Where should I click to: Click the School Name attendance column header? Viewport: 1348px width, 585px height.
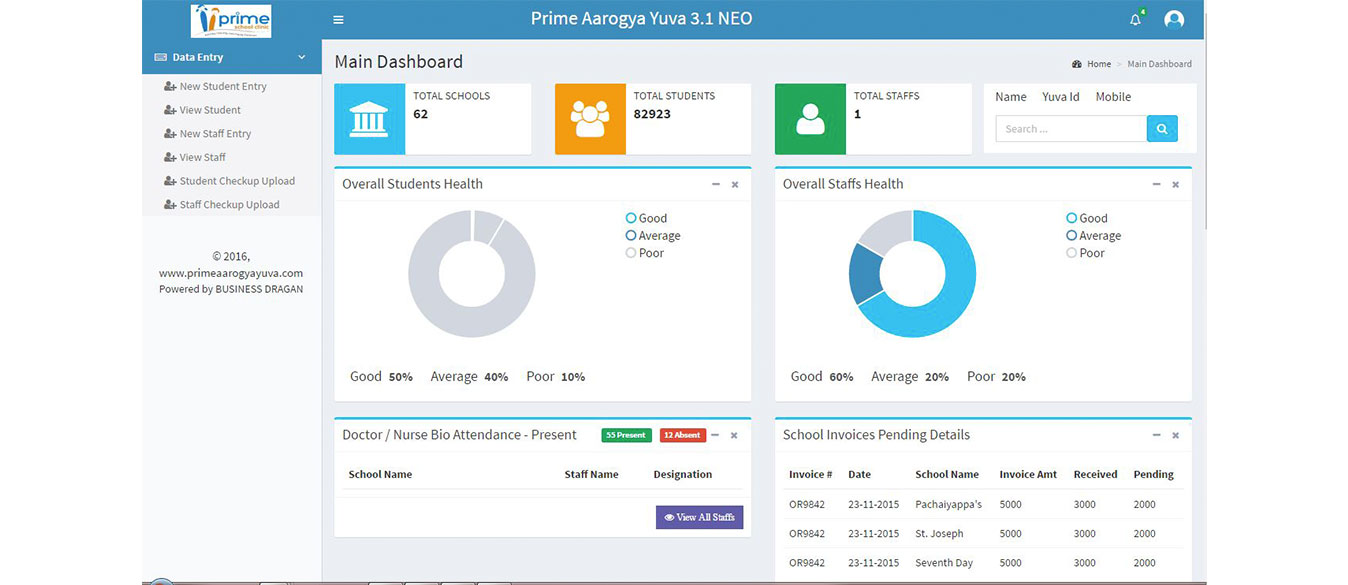click(x=380, y=475)
